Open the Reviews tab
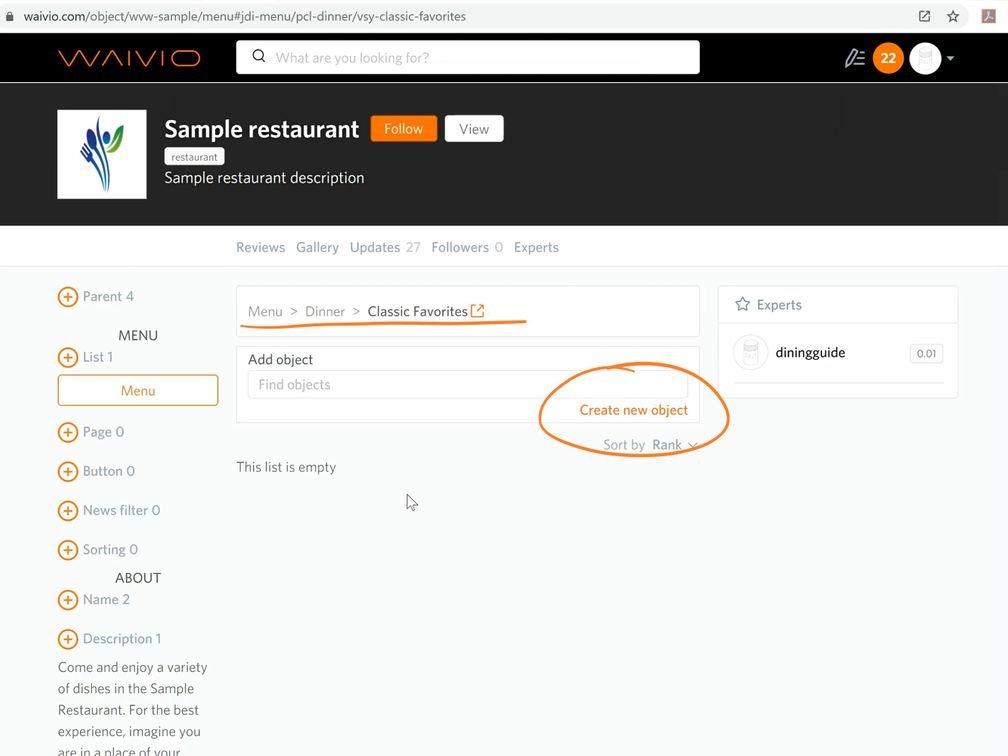Screen dimensions: 1008x756 point(260,247)
